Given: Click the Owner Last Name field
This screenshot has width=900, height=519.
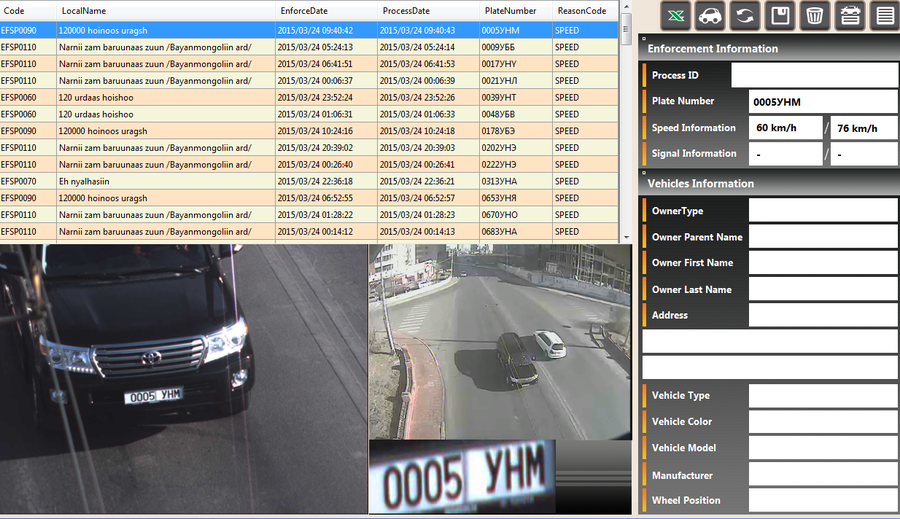Looking at the screenshot, I should coord(823,289).
